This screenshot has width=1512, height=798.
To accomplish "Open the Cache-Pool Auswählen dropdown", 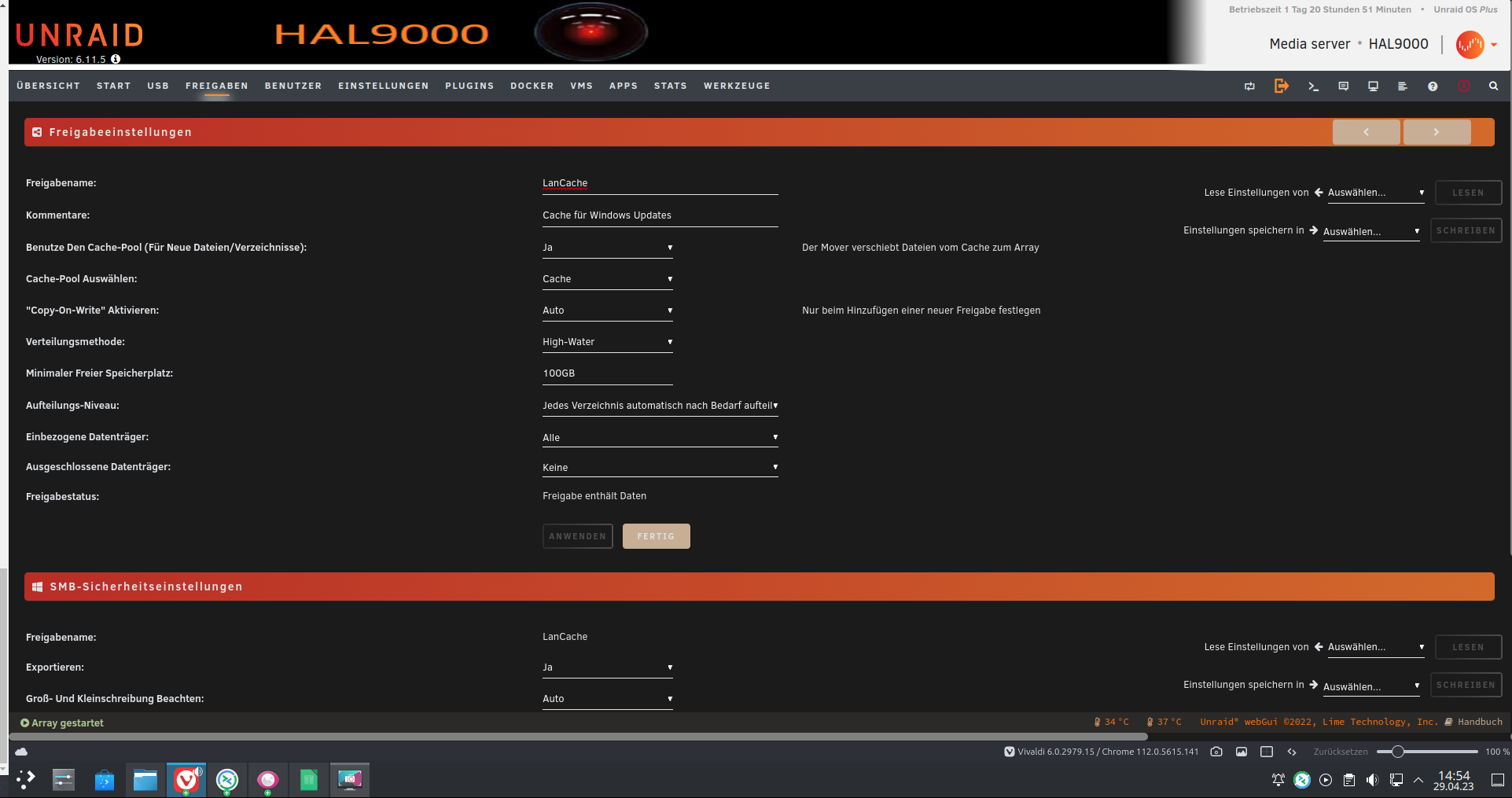I will (608, 279).
